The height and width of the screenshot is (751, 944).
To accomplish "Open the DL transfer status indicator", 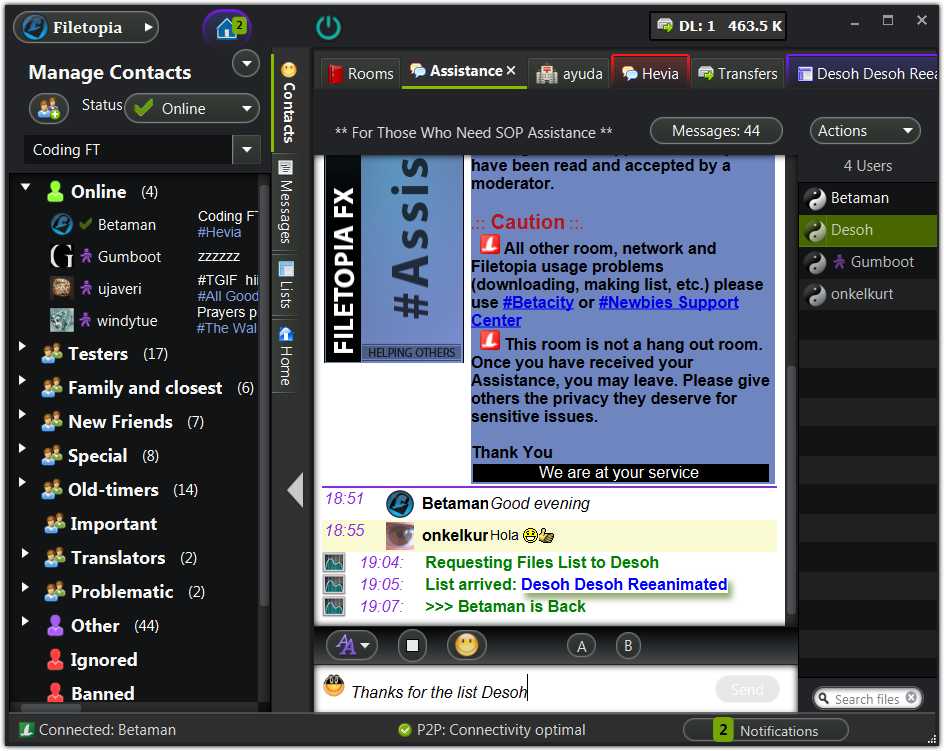I will click(718, 26).
